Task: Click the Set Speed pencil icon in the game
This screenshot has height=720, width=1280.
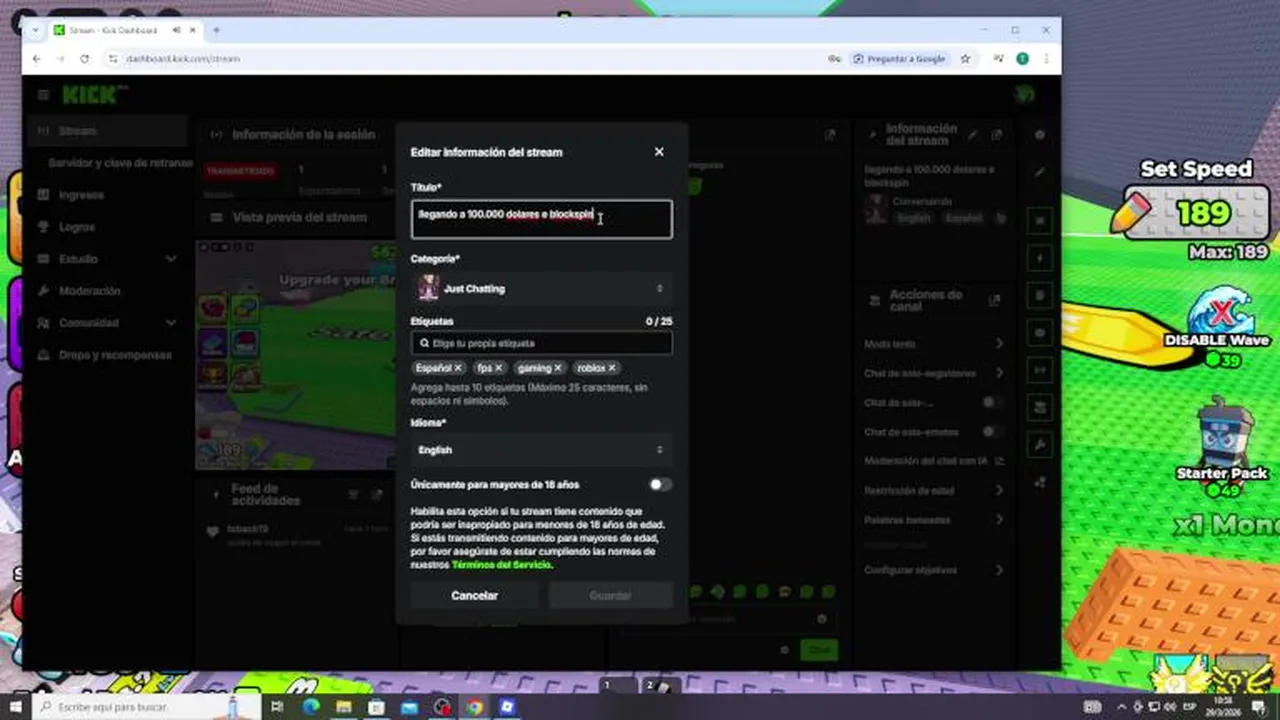Action: click(x=1131, y=212)
